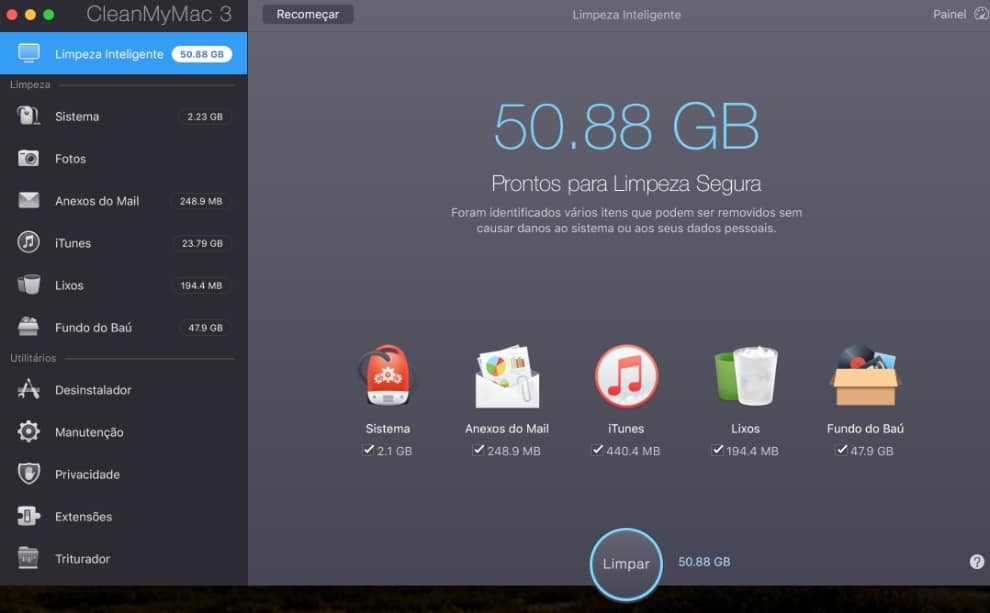Select Limpeza Inteligente in the sidebar

(124, 54)
